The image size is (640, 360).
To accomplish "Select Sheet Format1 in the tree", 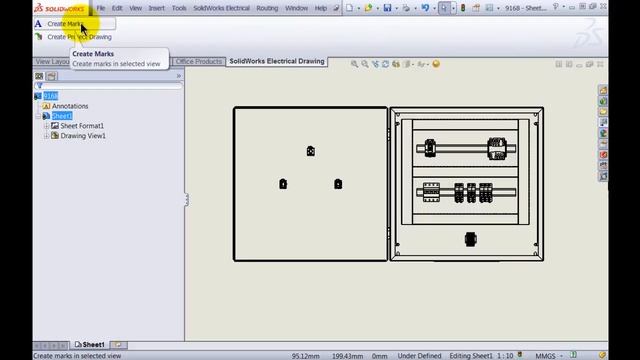I will (82, 126).
